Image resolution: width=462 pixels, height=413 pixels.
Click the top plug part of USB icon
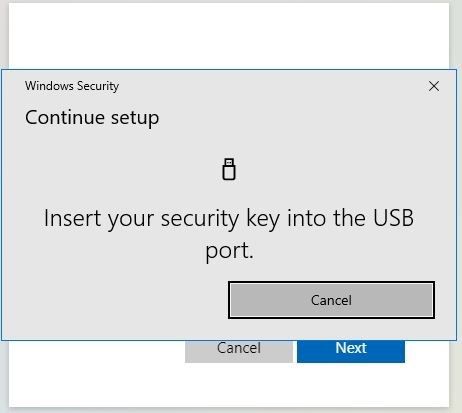[229, 162]
